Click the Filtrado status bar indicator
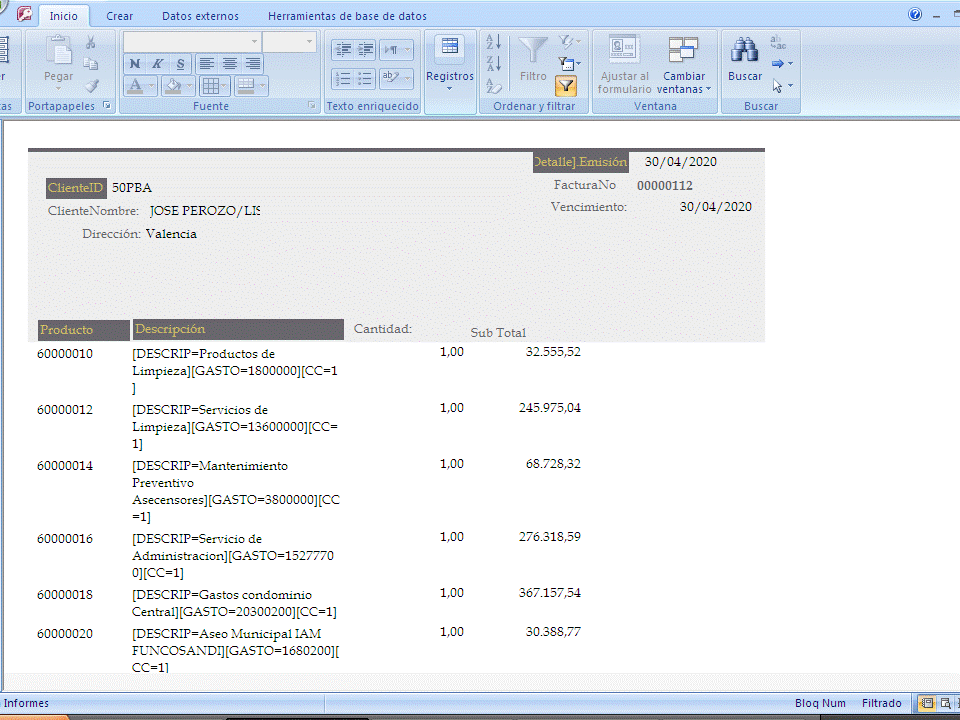Screen dimensions: 960x720 click(882, 703)
